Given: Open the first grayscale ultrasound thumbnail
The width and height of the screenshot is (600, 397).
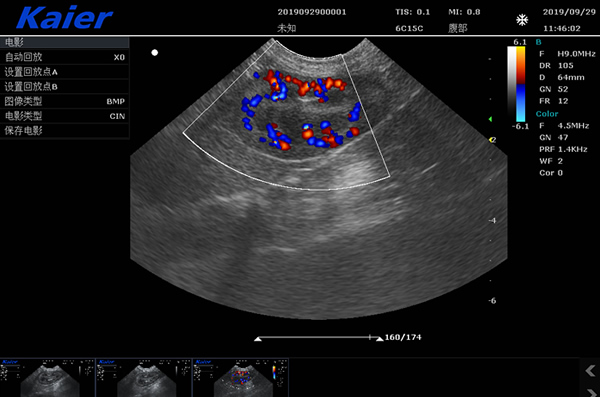Looking at the screenshot, I should pyautogui.click(x=47, y=378).
